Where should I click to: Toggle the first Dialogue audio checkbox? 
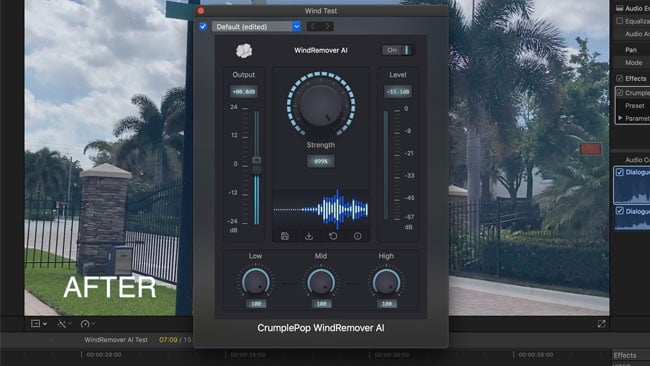(x=620, y=172)
